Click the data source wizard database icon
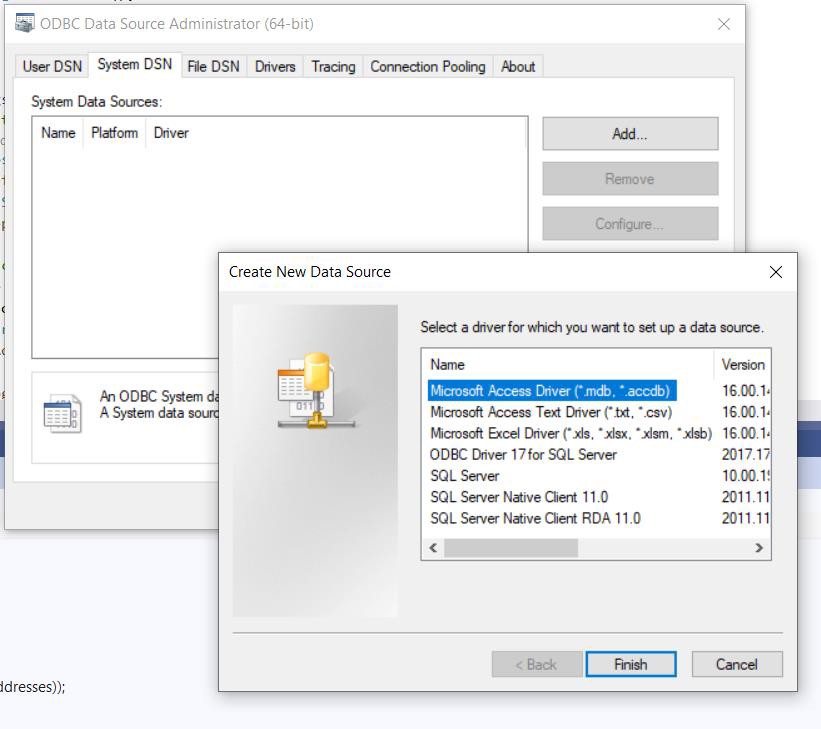Screen dimensions: 821x729 click(315, 390)
